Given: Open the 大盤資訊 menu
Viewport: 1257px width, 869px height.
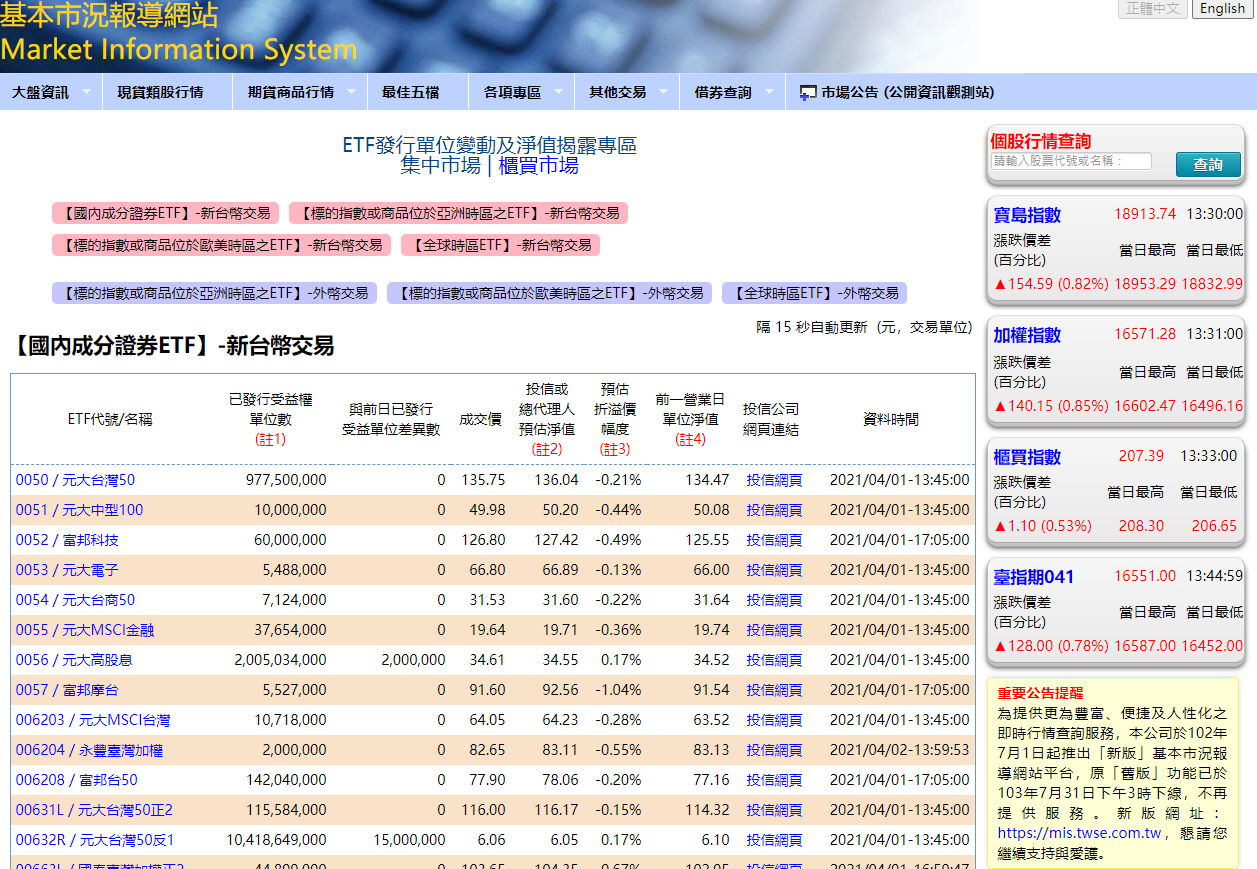Looking at the screenshot, I should tap(41, 92).
